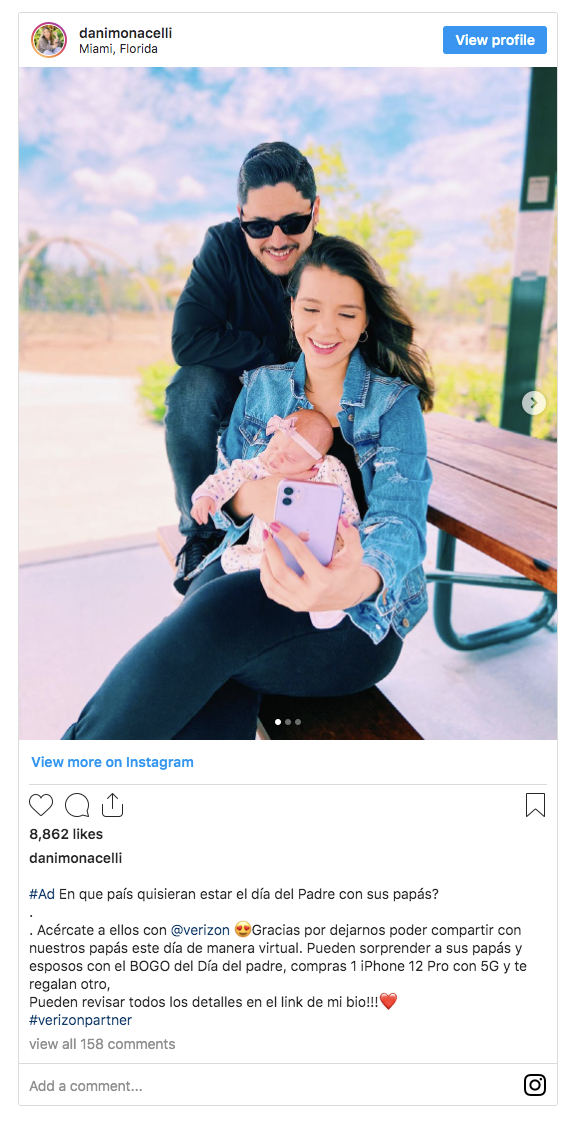
Task: Click the #Ad hashtag
Action: [x=42, y=894]
